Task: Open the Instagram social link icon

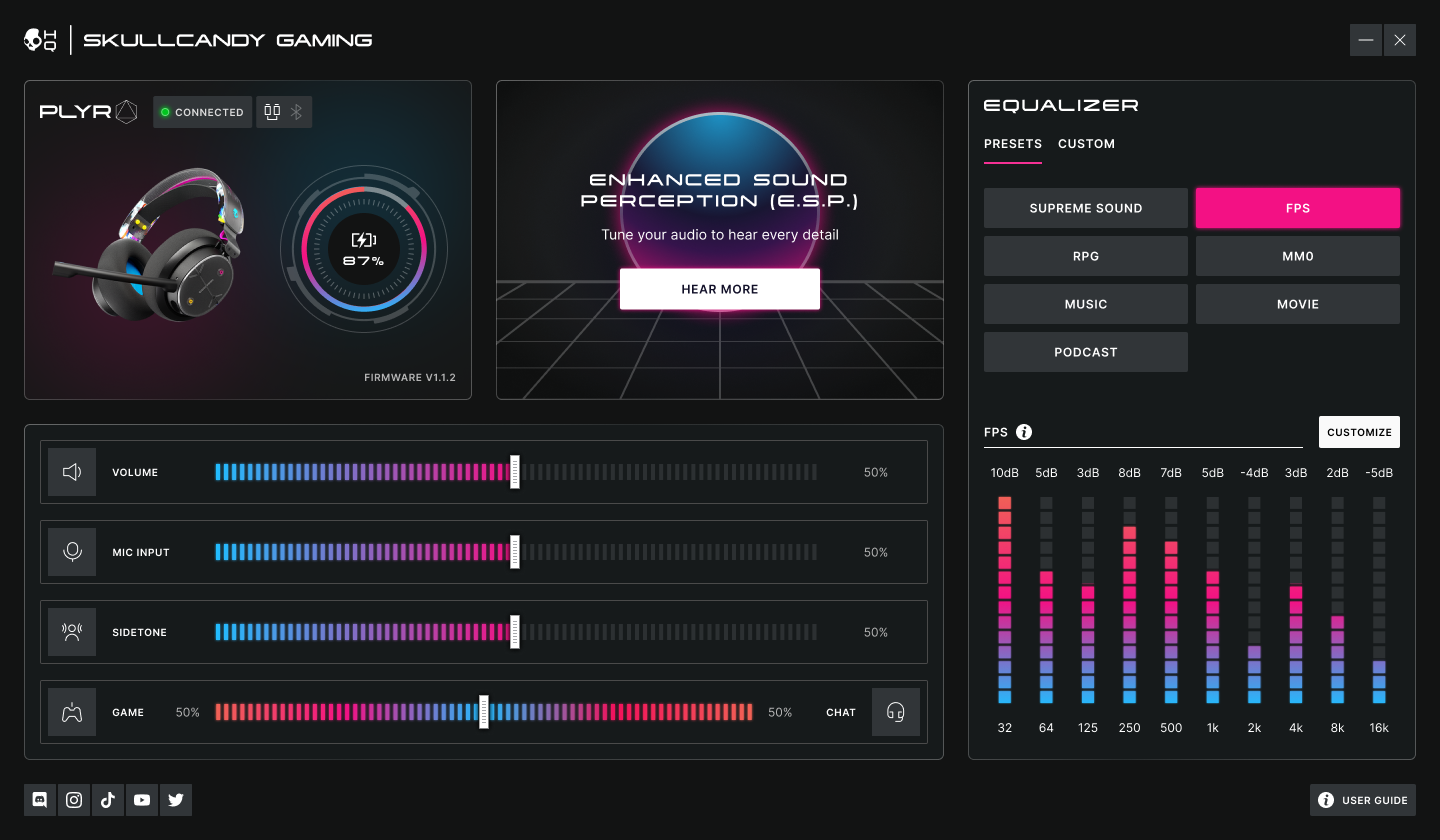Action: click(74, 800)
